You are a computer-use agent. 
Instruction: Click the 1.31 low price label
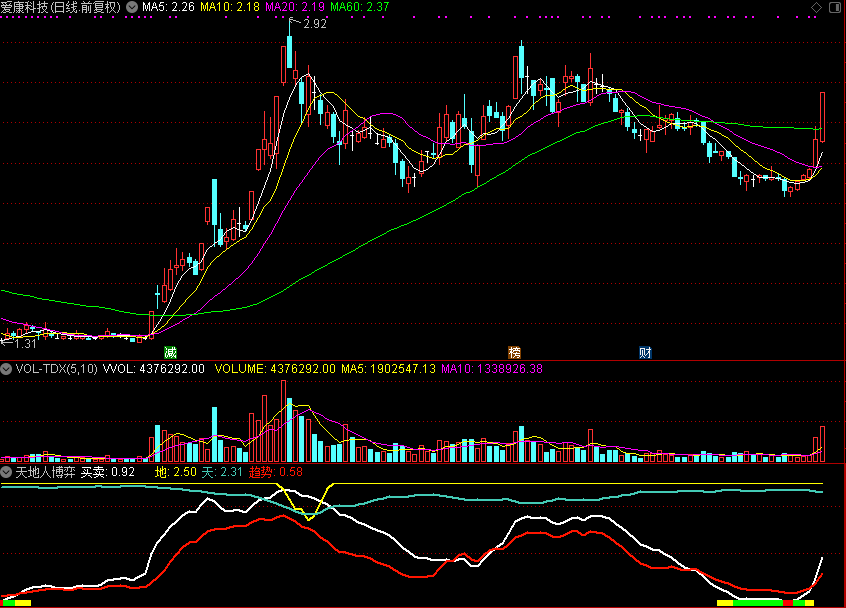[x=25, y=344]
